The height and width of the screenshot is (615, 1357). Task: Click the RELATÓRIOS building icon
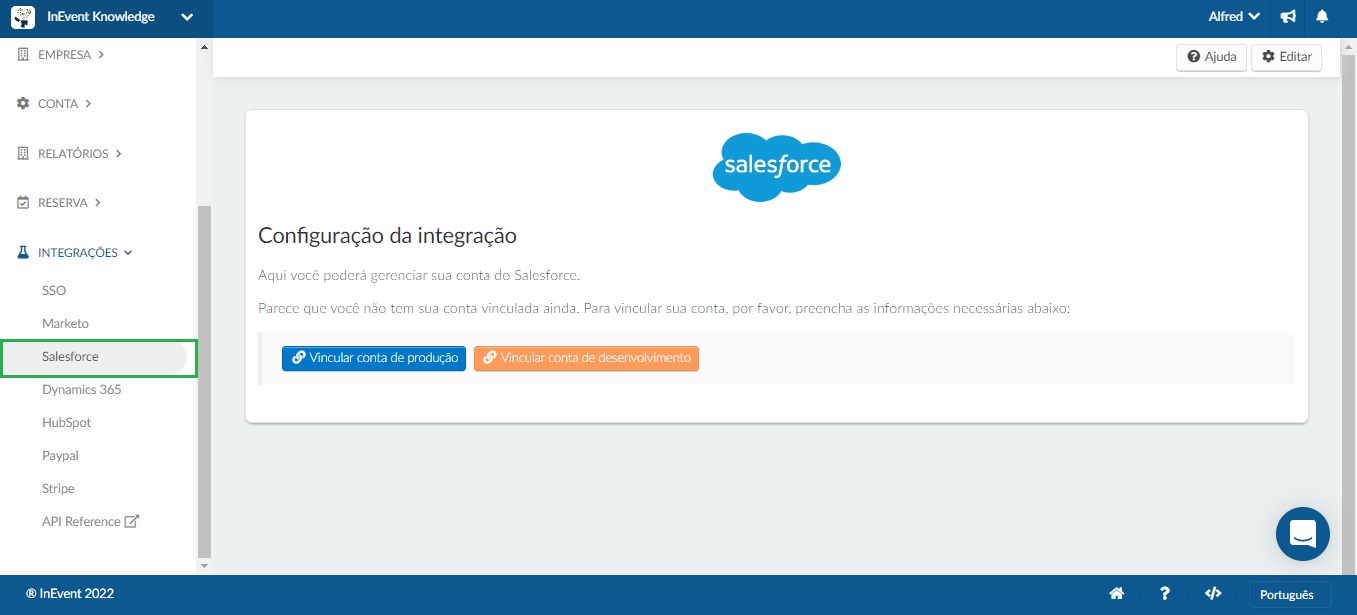[x=24, y=154]
